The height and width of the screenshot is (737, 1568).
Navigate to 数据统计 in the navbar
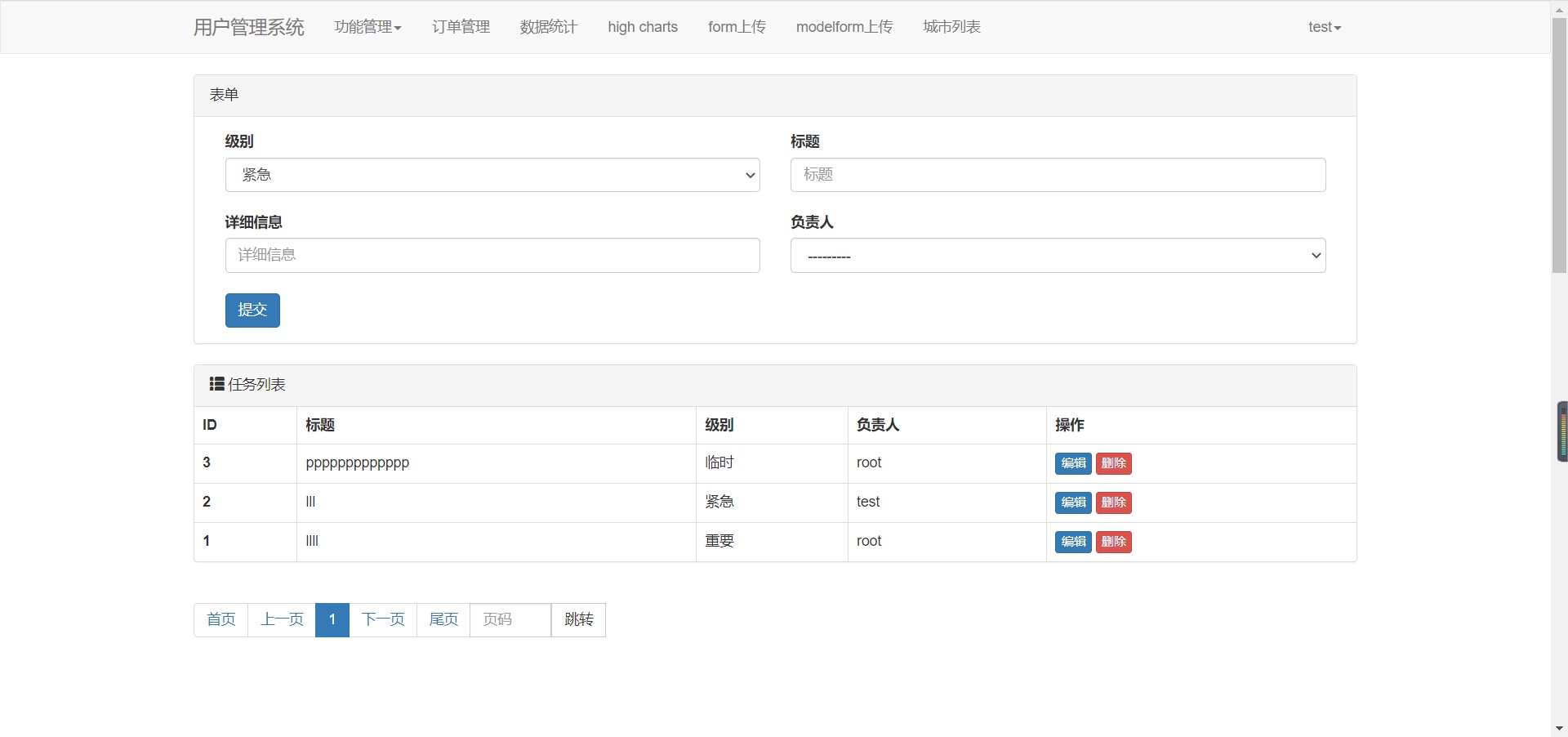(548, 27)
